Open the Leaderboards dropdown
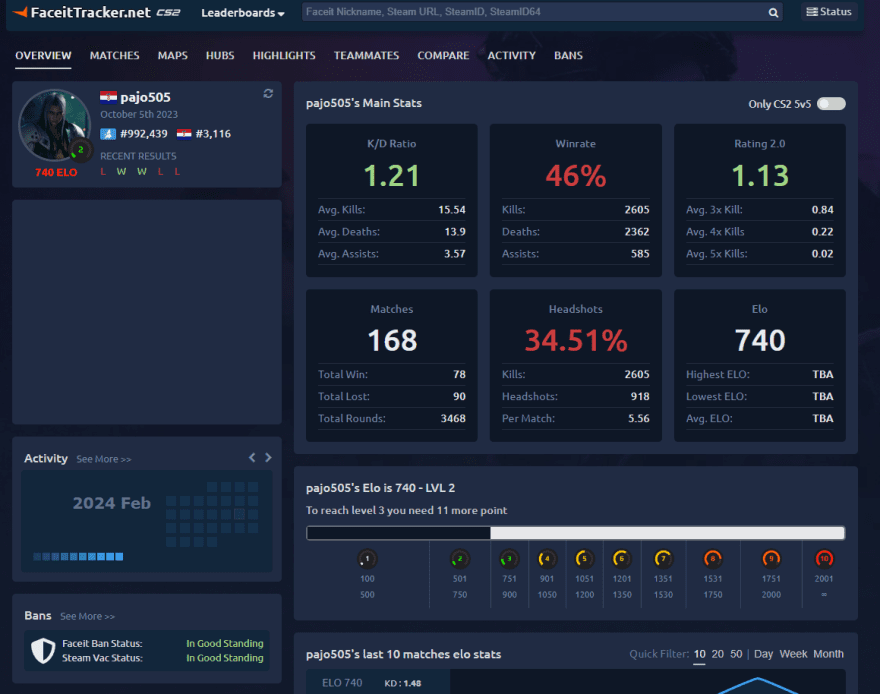 click(241, 13)
